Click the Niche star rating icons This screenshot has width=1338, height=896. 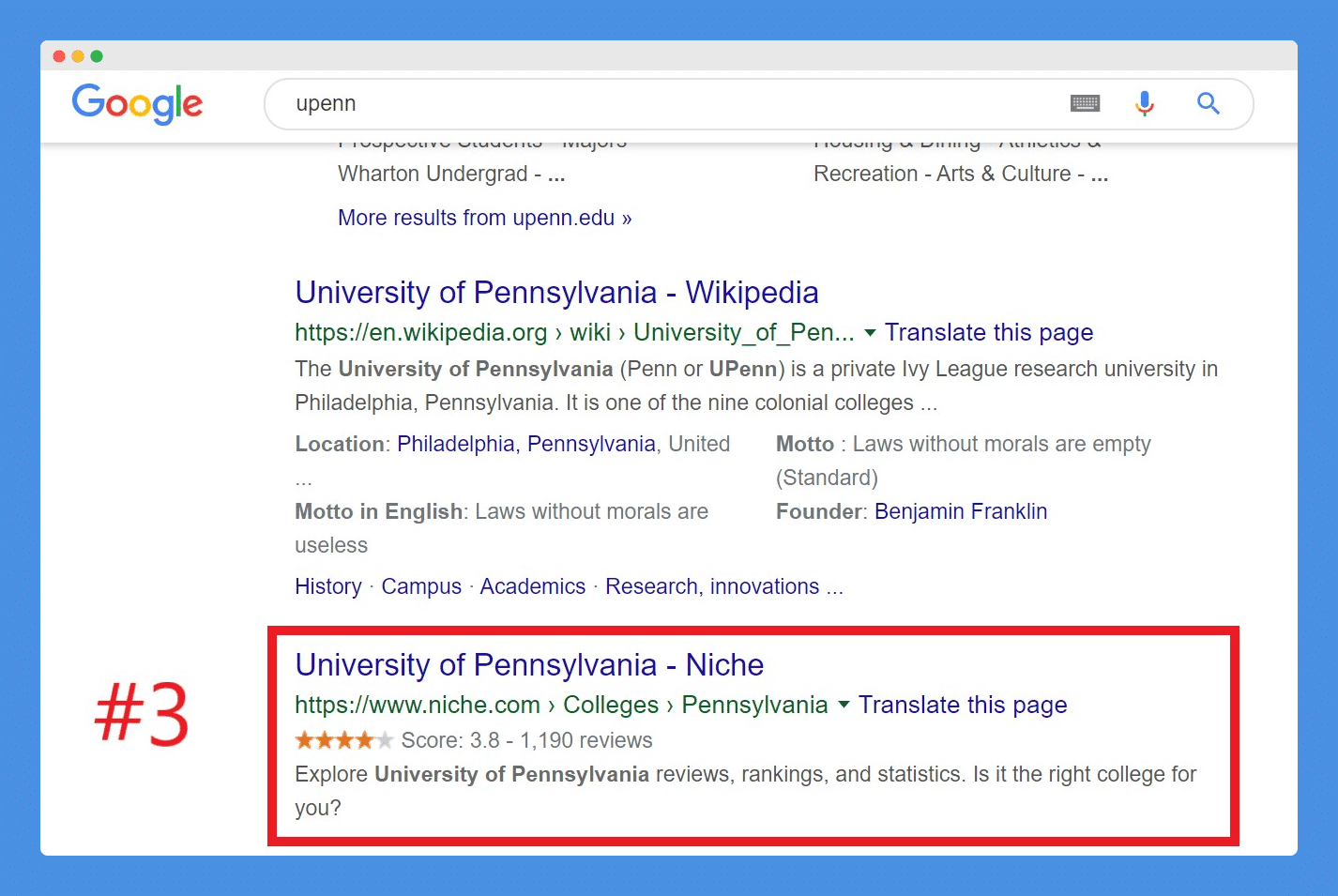click(x=343, y=740)
